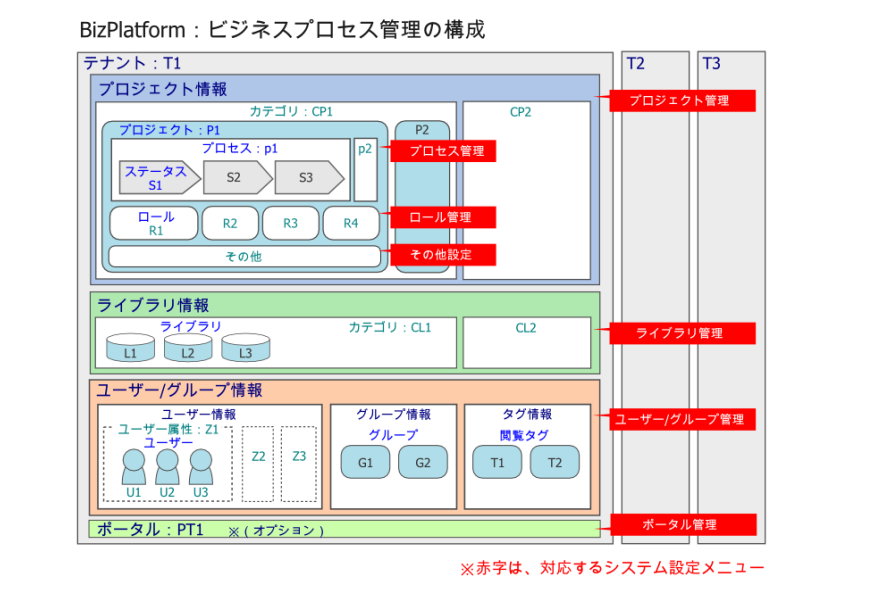
Task: Select the L2 library cylinder
Action: pos(188,347)
